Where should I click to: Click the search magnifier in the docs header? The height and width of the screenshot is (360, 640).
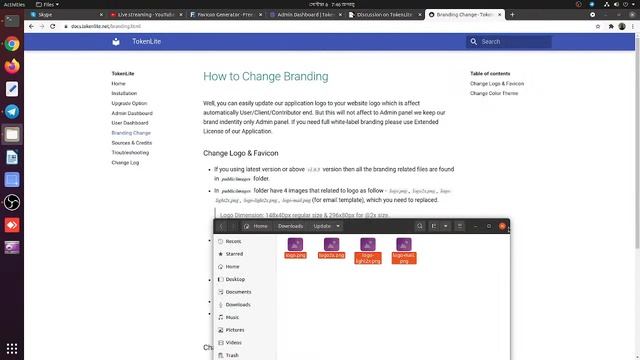[x=473, y=42]
